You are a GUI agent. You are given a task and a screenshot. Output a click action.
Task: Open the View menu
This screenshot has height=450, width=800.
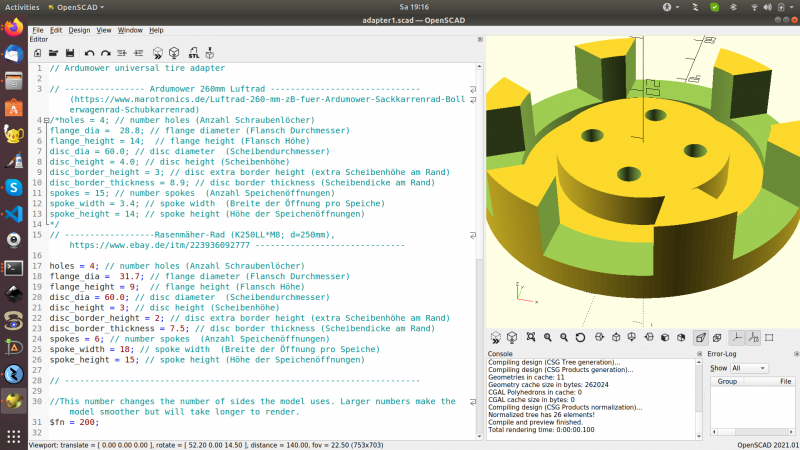click(x=104, y=30)
